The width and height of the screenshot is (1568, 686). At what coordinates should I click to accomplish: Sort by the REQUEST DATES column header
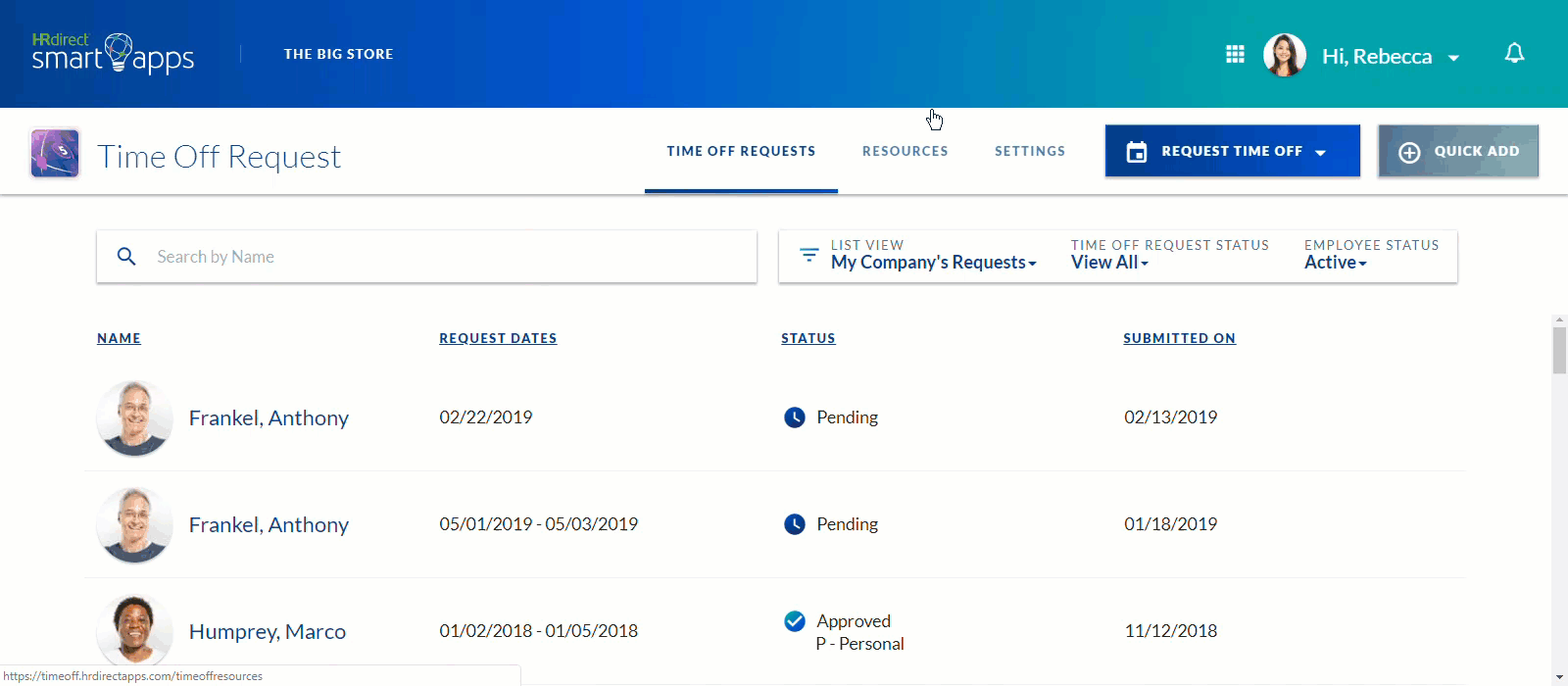[x=498, y=338]
